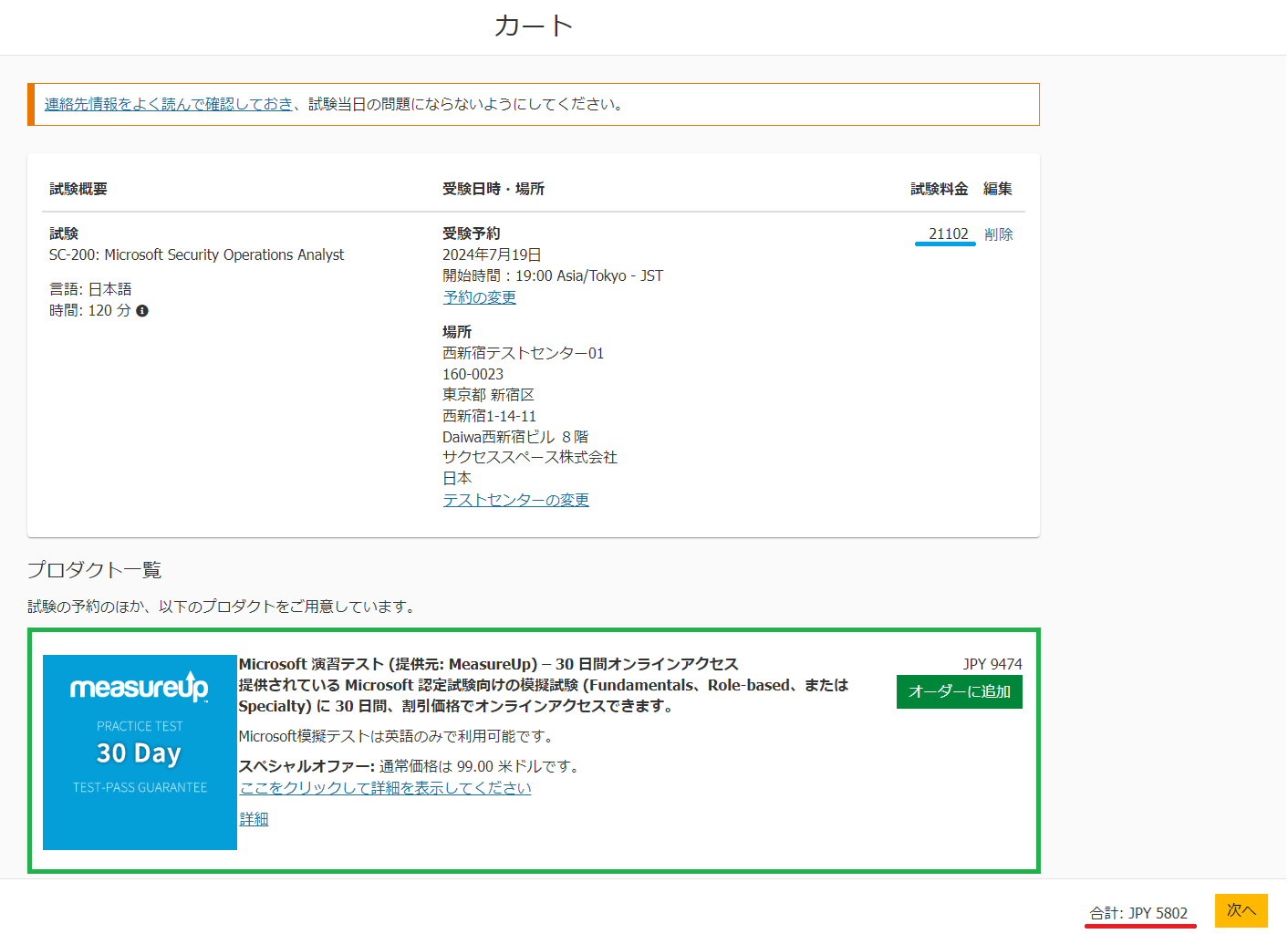
Task: Open ここをクリックして詳細を表示してください link
Action: point(386,788)
